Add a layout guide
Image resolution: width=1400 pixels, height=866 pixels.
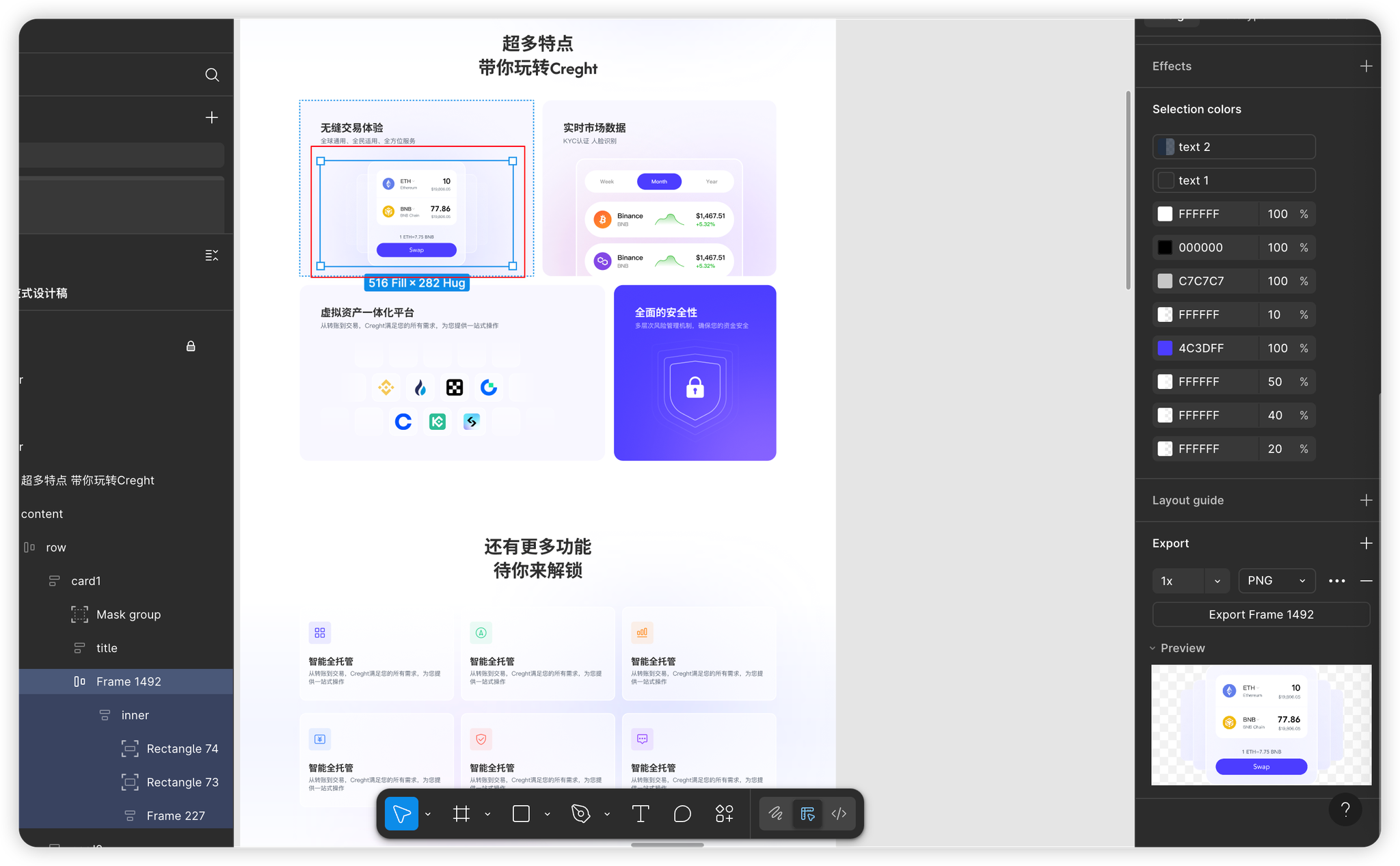(1366, 500)
